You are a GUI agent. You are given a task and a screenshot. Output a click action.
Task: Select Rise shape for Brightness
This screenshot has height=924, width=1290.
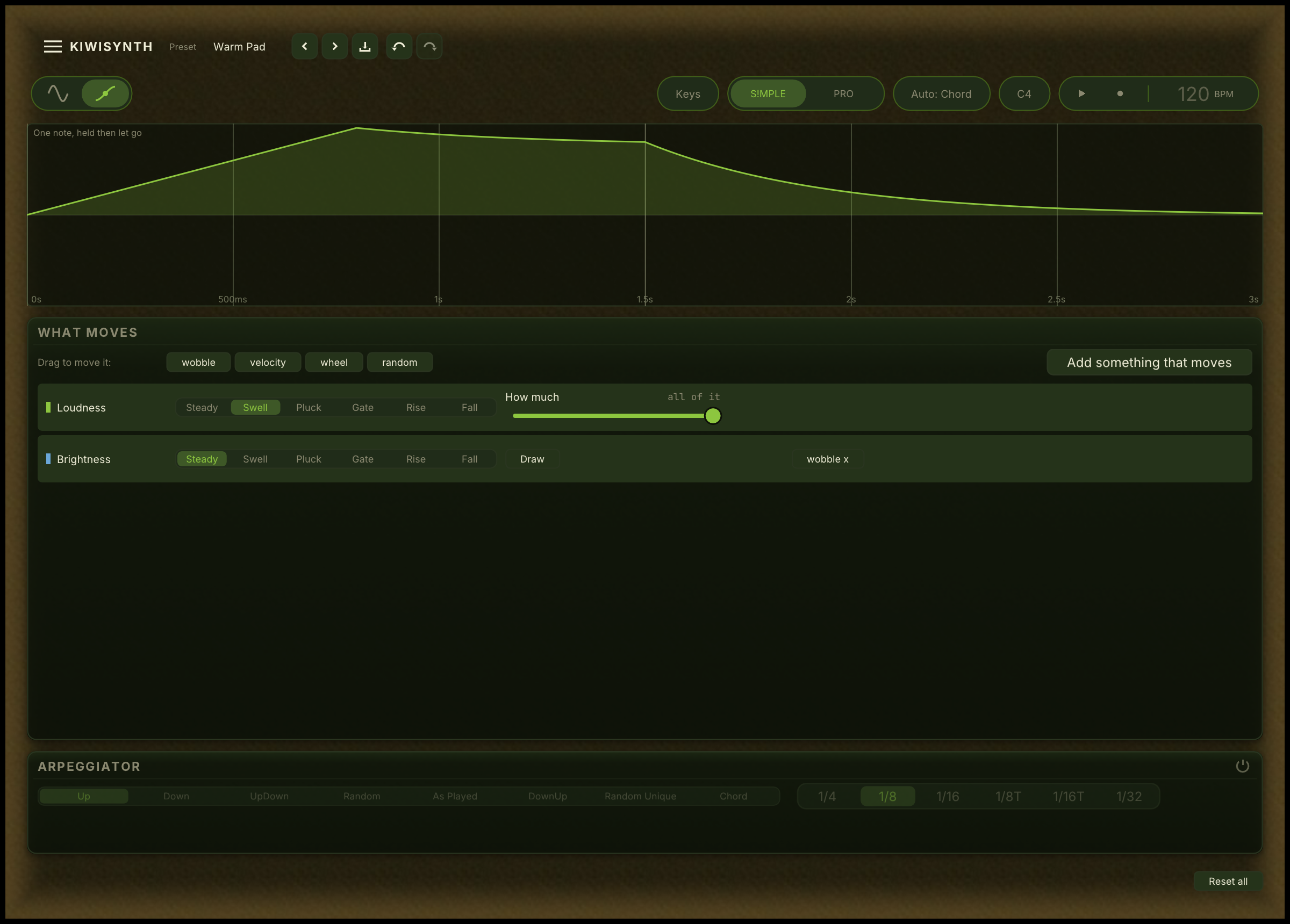pyautogui.click(x=416, y=459)
